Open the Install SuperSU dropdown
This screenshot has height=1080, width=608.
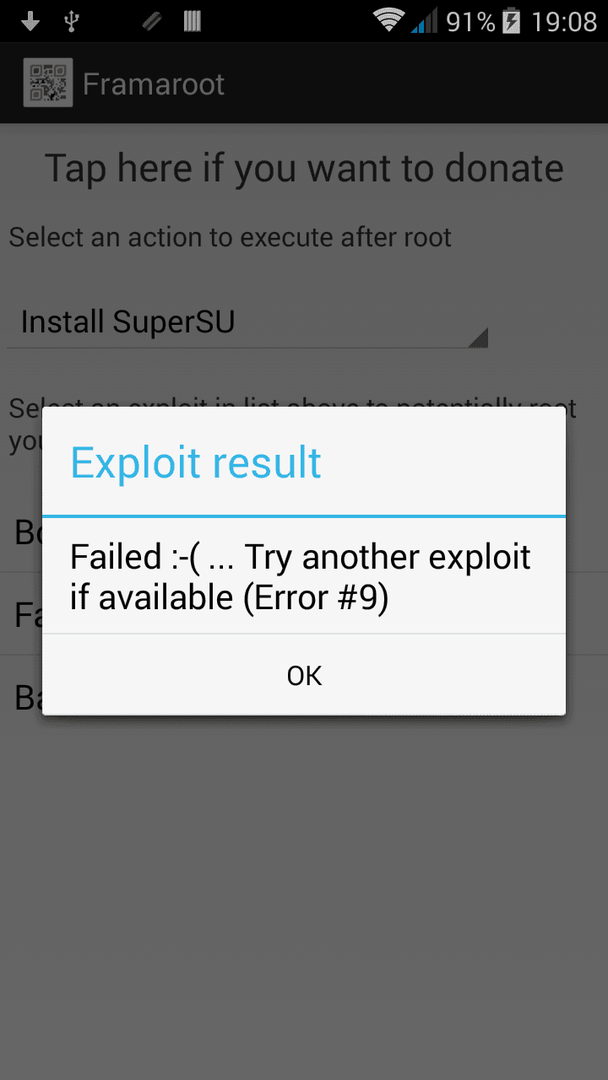click(x=247, y=322)
